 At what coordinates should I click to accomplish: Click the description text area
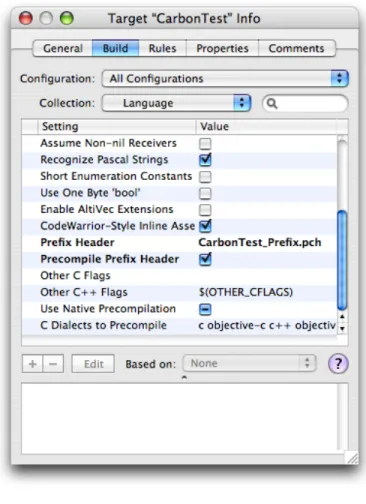pos(180,419)
